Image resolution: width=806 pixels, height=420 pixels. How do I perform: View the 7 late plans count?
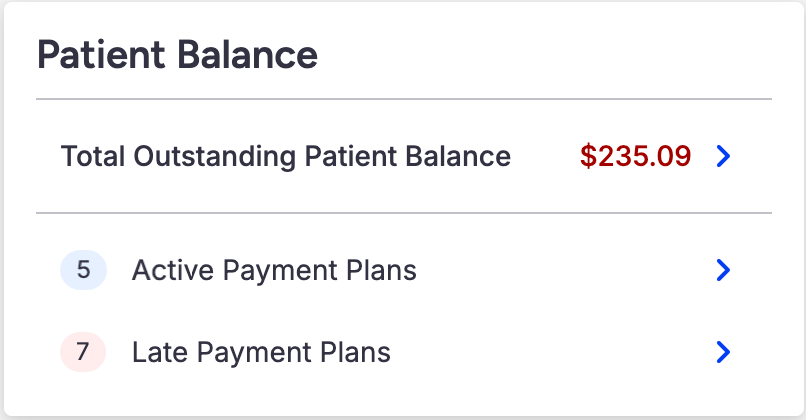[x=83, y=352]
